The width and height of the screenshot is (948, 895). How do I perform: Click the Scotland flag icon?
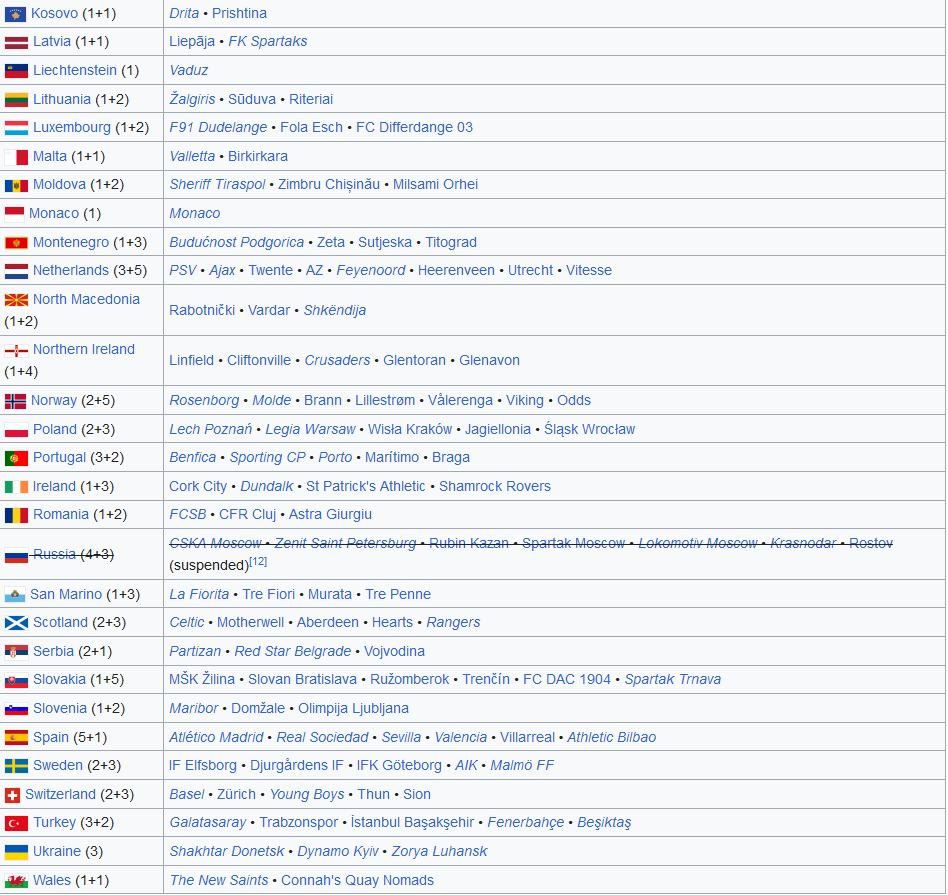point(16,623)
